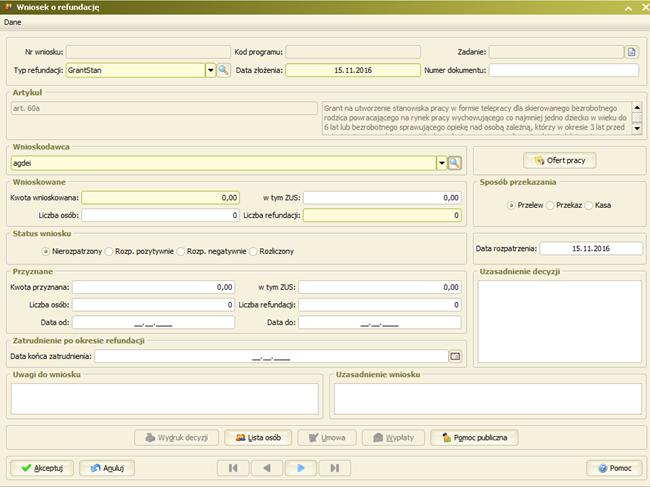Screen dimensions: 650x487
Task: Open the search icon next to Wnioskodawca field
Action: pyautogui.click(x=454, y=163)
